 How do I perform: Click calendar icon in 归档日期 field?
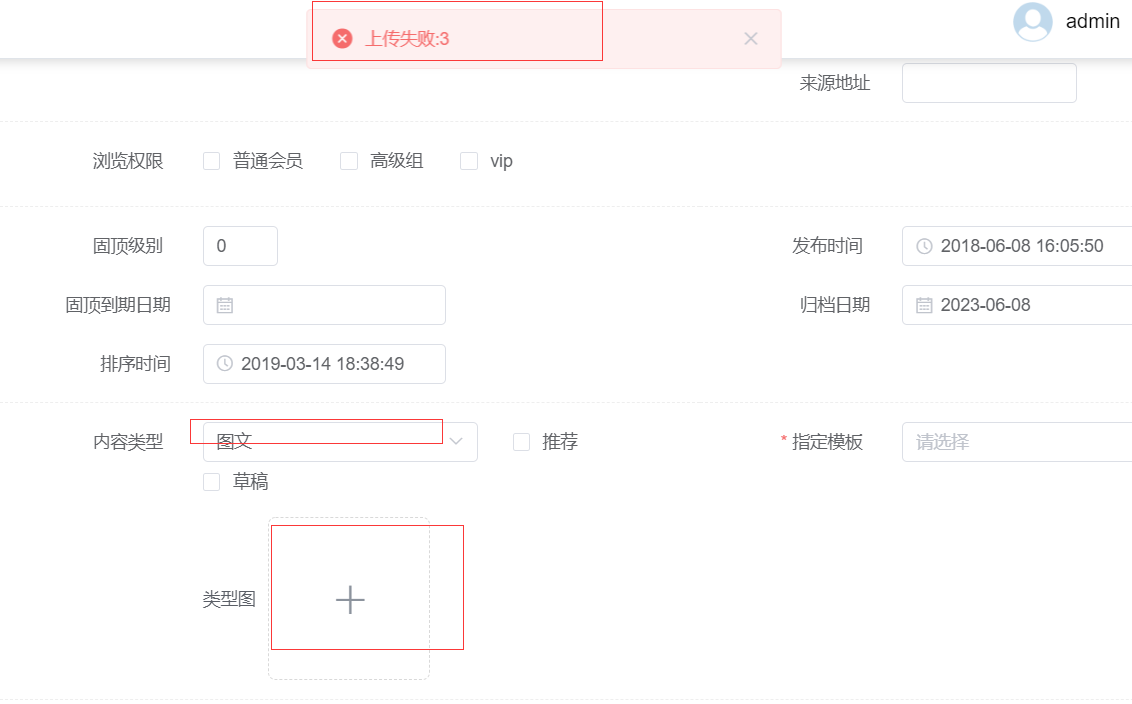pos(924,305)
